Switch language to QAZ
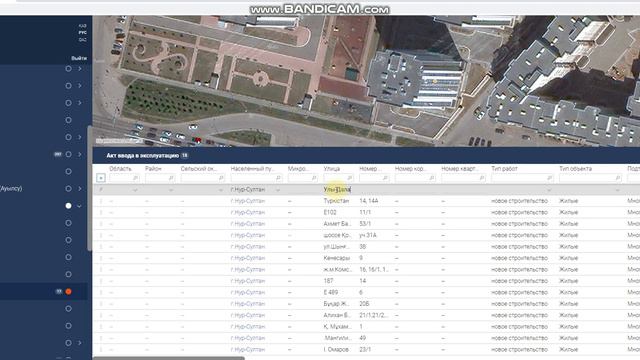This screenshot has width=640, height=360. coord(82,40)
